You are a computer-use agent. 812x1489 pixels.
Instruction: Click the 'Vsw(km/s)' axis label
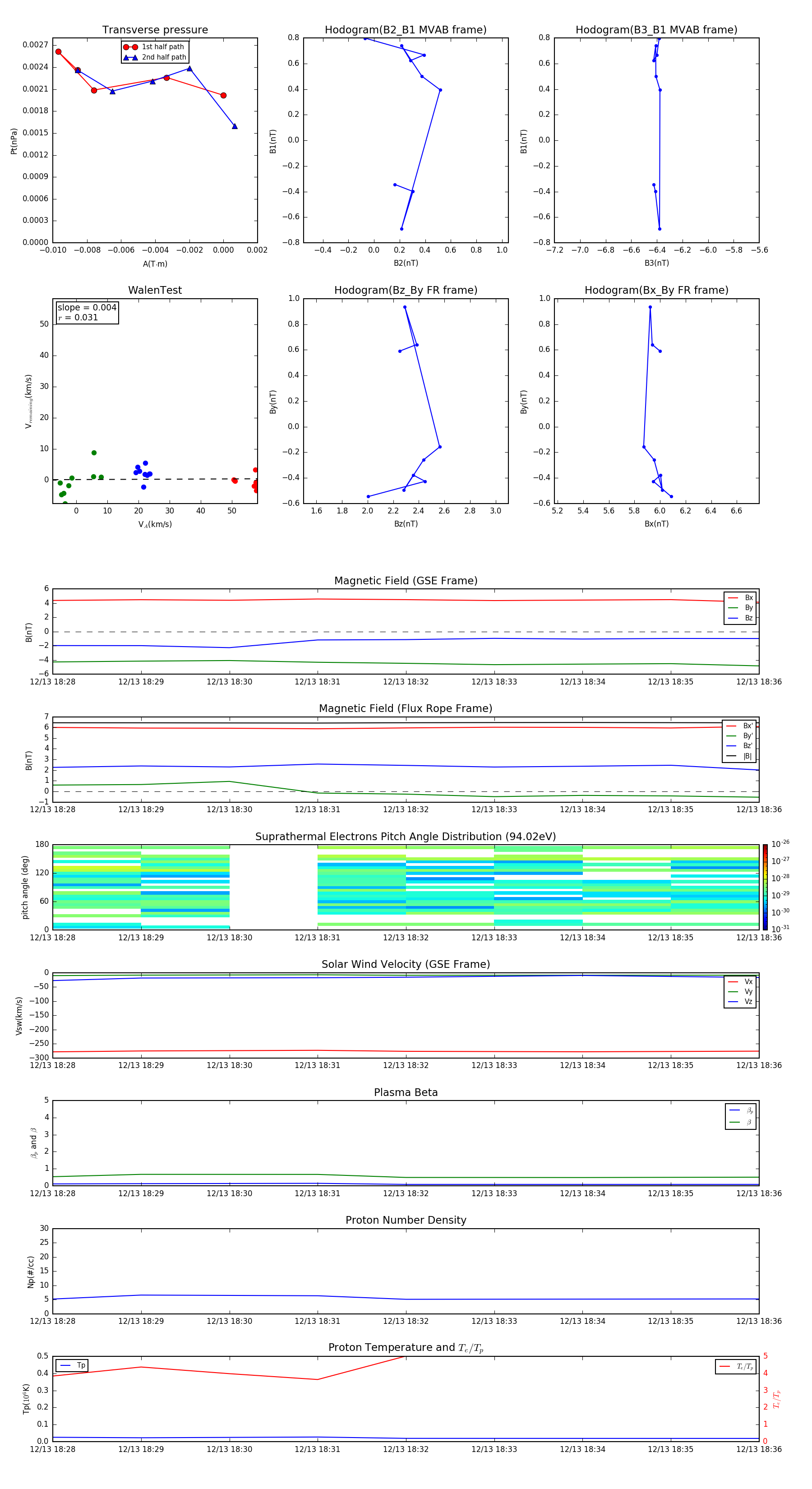(x=18, y=1016)
